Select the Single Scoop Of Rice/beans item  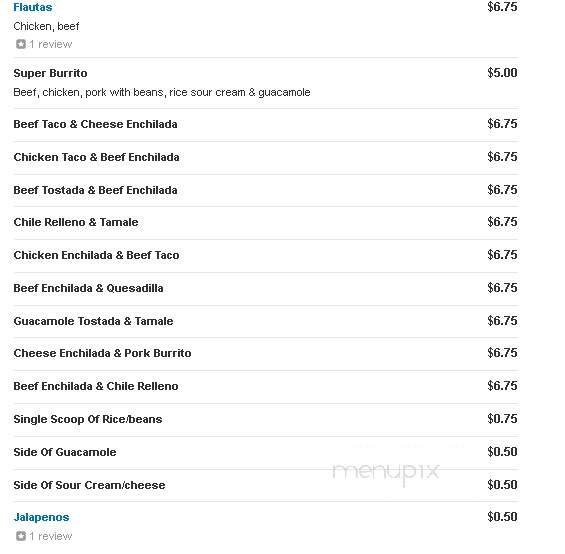(88, 419)
